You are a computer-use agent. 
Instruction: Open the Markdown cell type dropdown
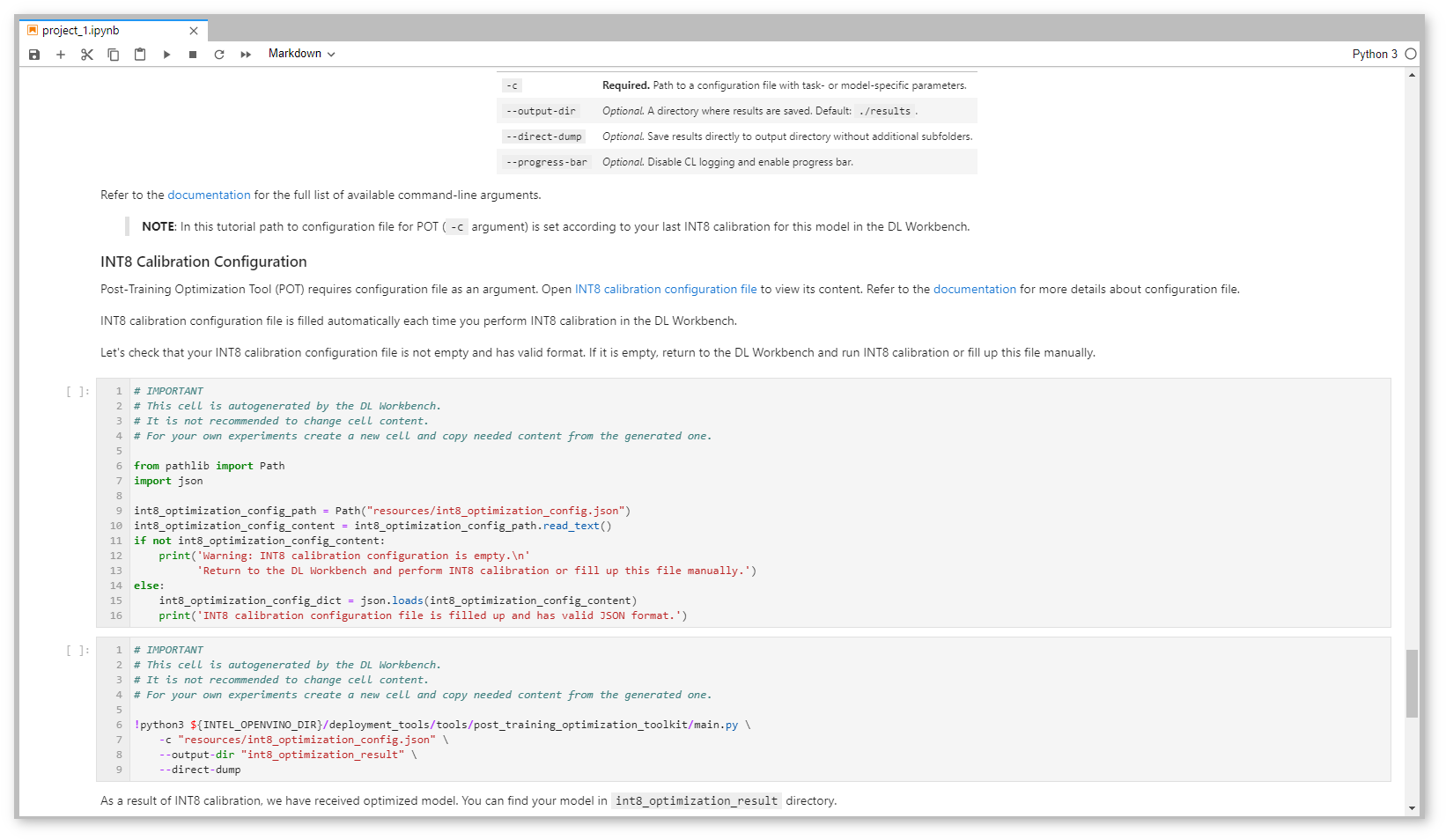pos(301,54)
